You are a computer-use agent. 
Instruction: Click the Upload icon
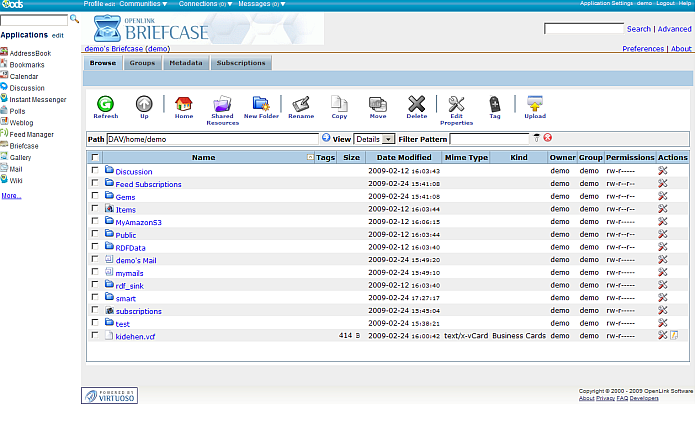click(x=535, y=103)
